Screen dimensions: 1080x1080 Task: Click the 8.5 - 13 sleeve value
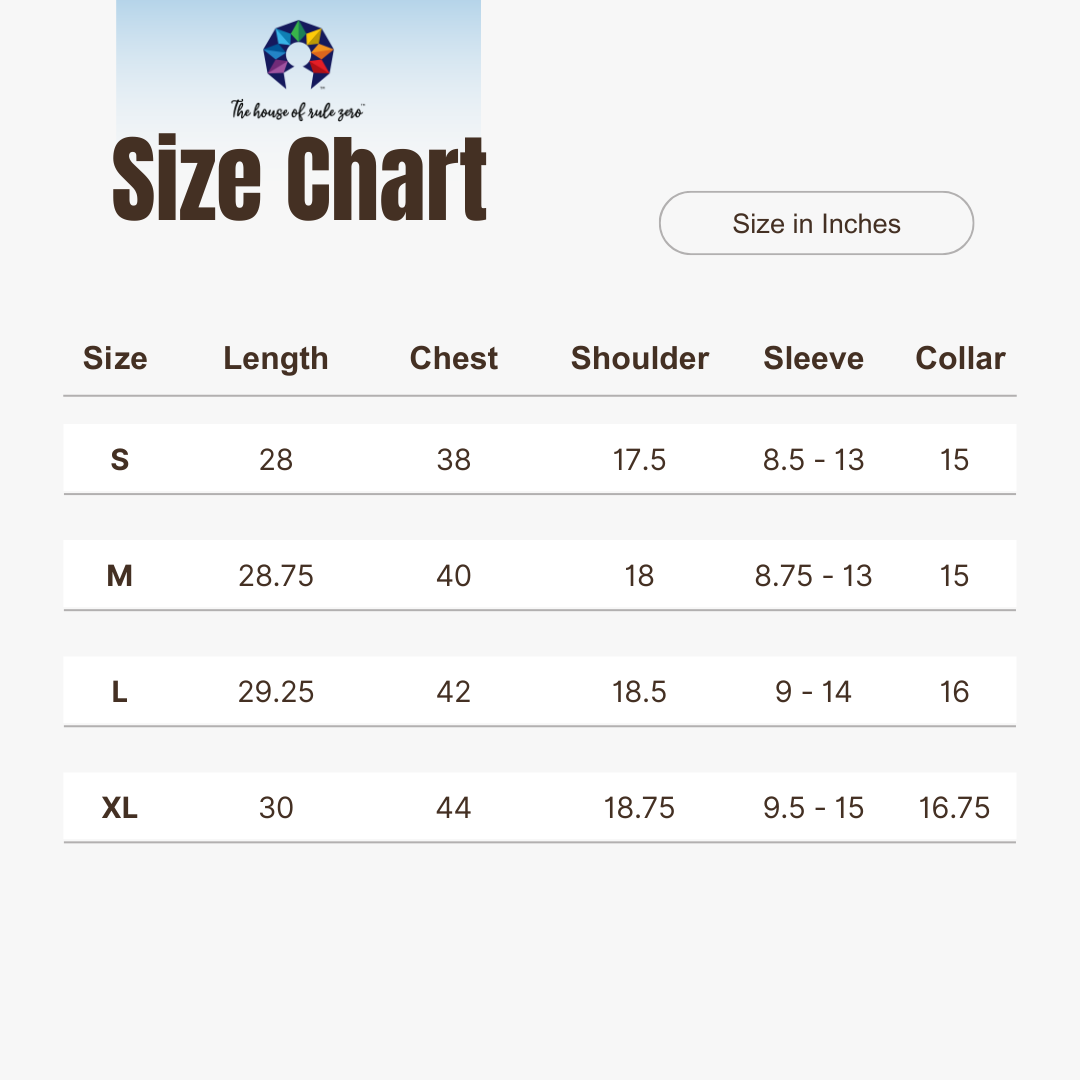coord(813,459)
